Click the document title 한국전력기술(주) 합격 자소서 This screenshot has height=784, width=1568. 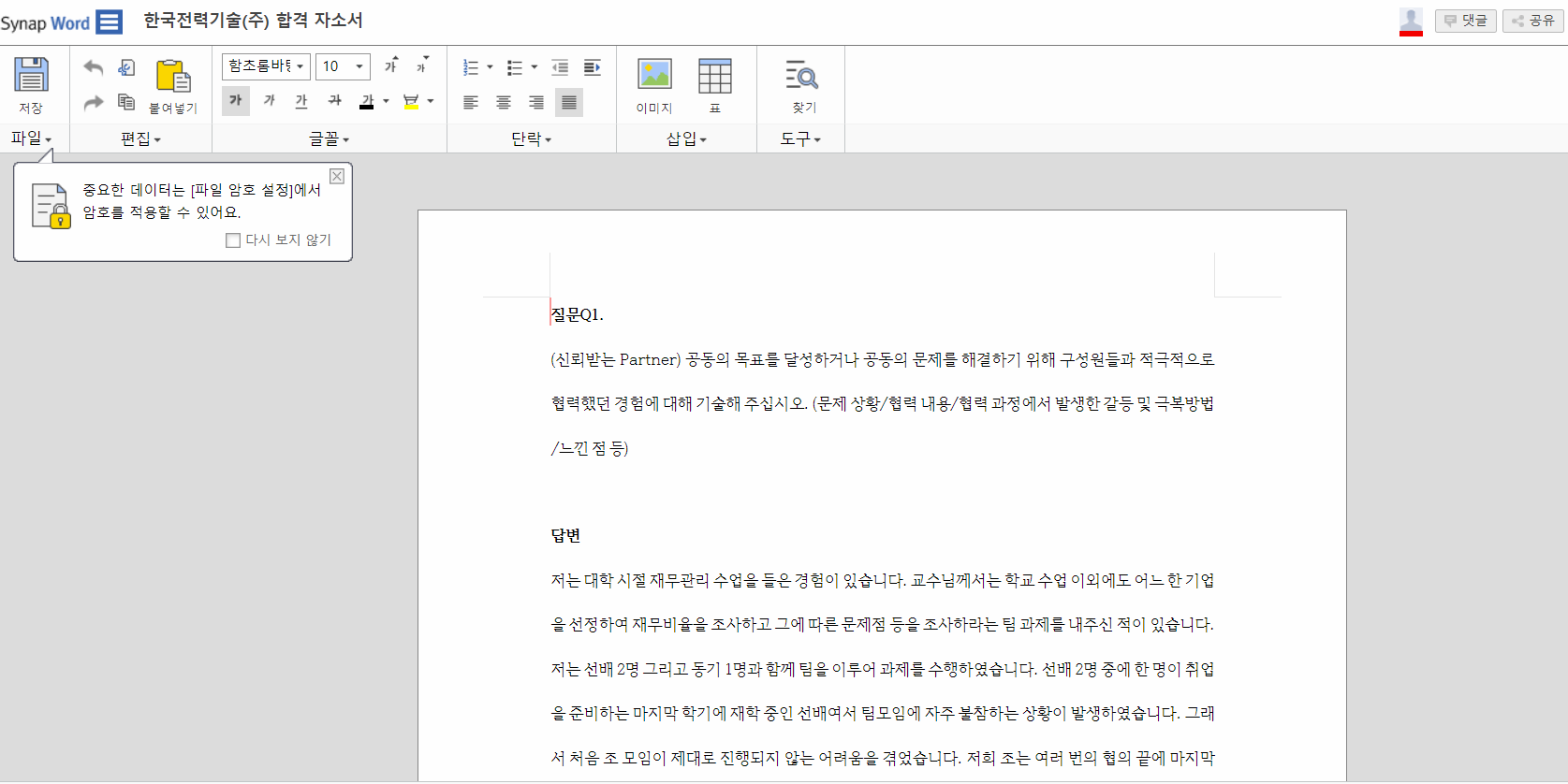click(x=253, y=21)
